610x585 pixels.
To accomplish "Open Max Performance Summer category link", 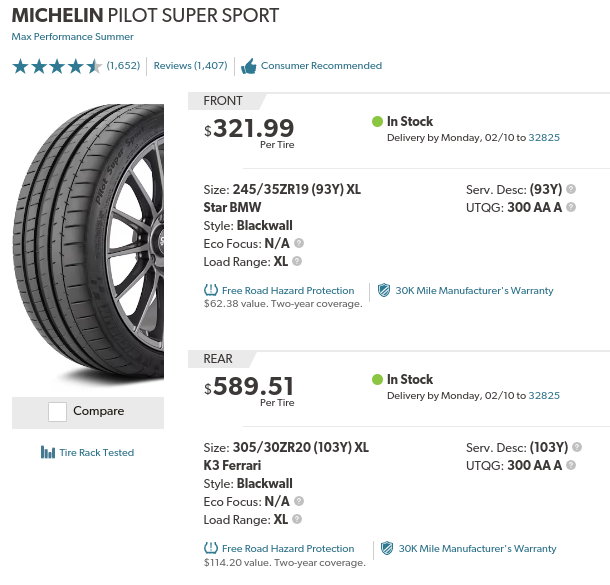I will [72, 37].
